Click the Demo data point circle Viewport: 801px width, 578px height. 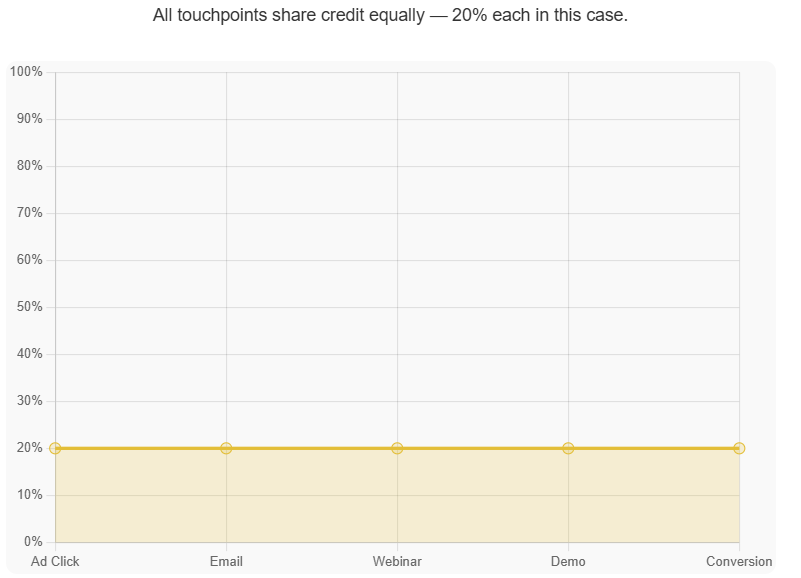point(568,448)
